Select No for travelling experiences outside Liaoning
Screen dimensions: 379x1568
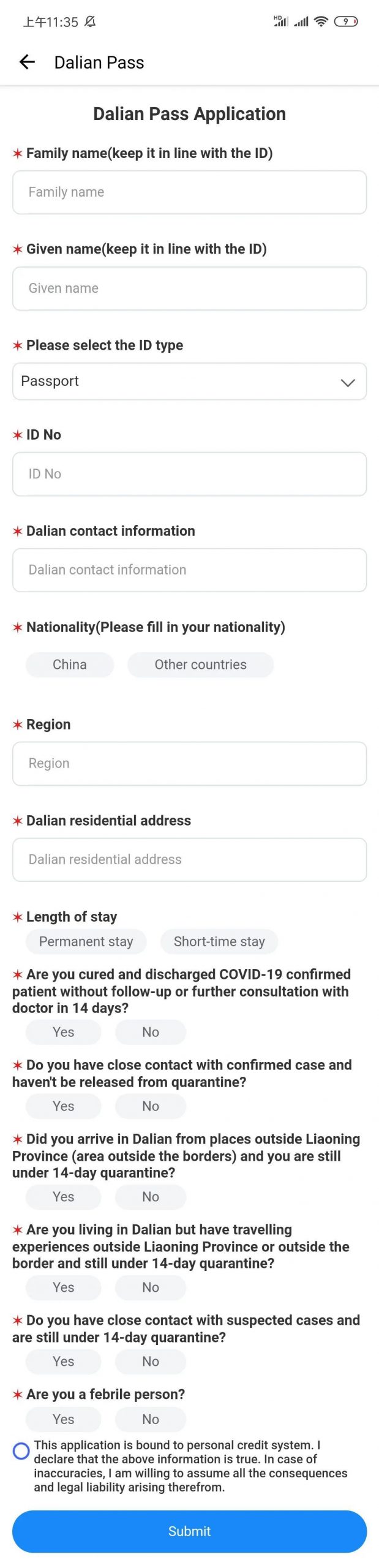(x=151, y=1287)
